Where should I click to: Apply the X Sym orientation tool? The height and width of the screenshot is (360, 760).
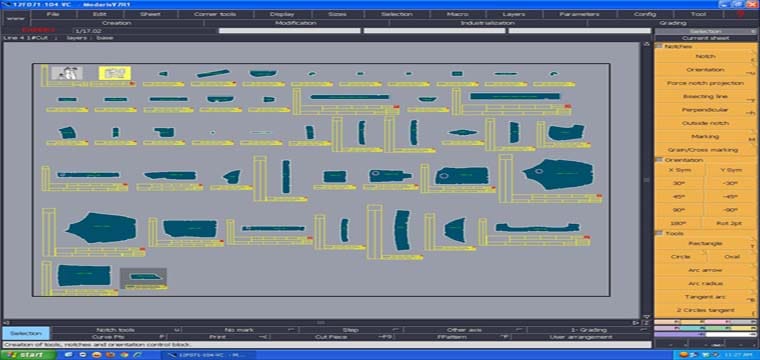[680, 170]
